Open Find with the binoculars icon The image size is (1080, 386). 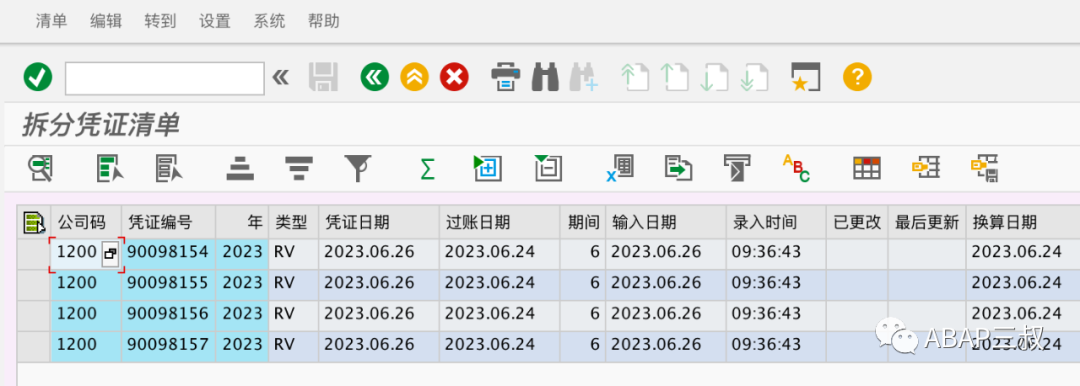pos(546,77)
